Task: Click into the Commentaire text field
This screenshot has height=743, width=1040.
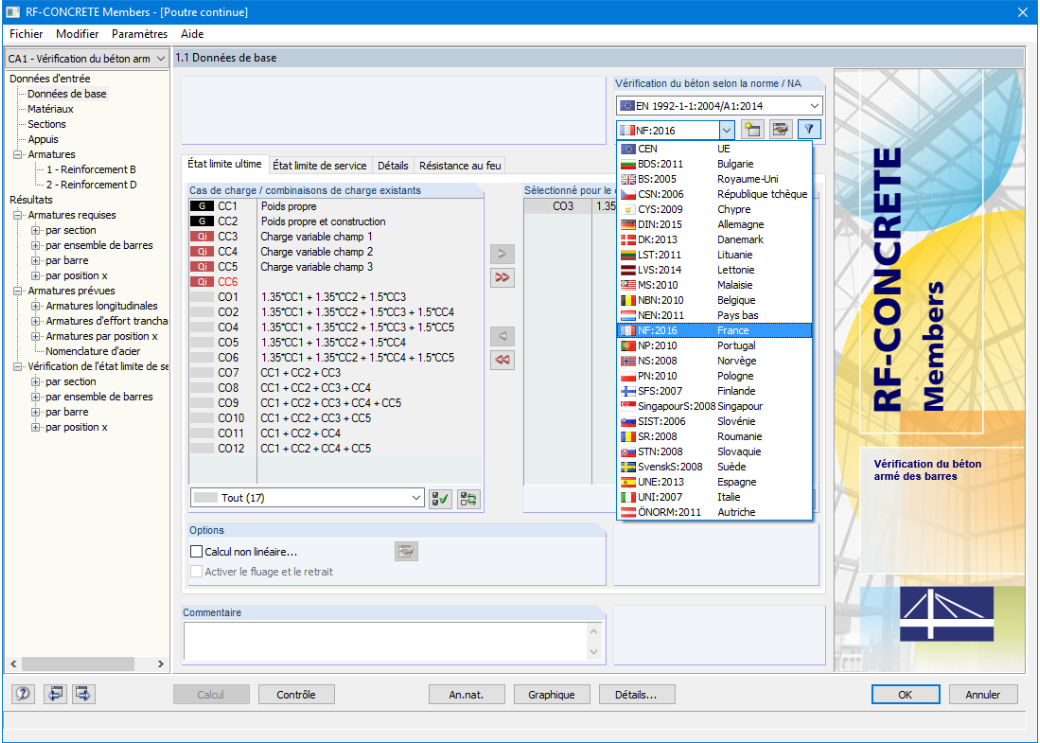Action: pyautogui.click(x=385, y=642)
